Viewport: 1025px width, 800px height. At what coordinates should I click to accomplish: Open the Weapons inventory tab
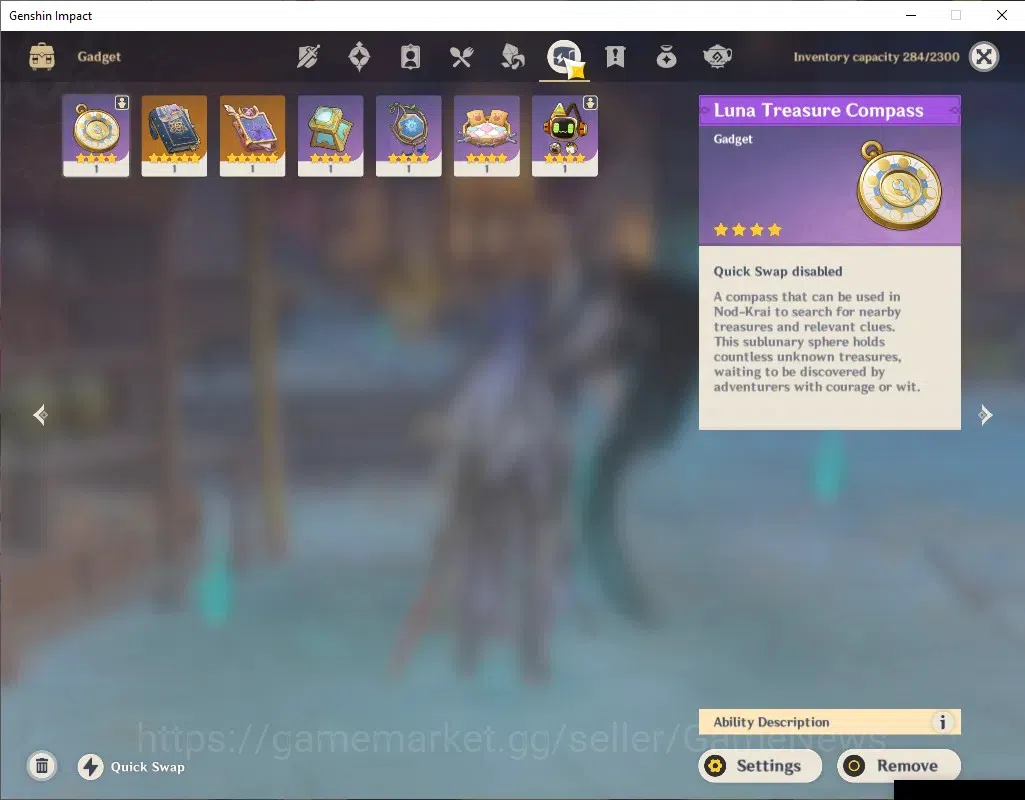pyautogui.click(x=308, y=57)
